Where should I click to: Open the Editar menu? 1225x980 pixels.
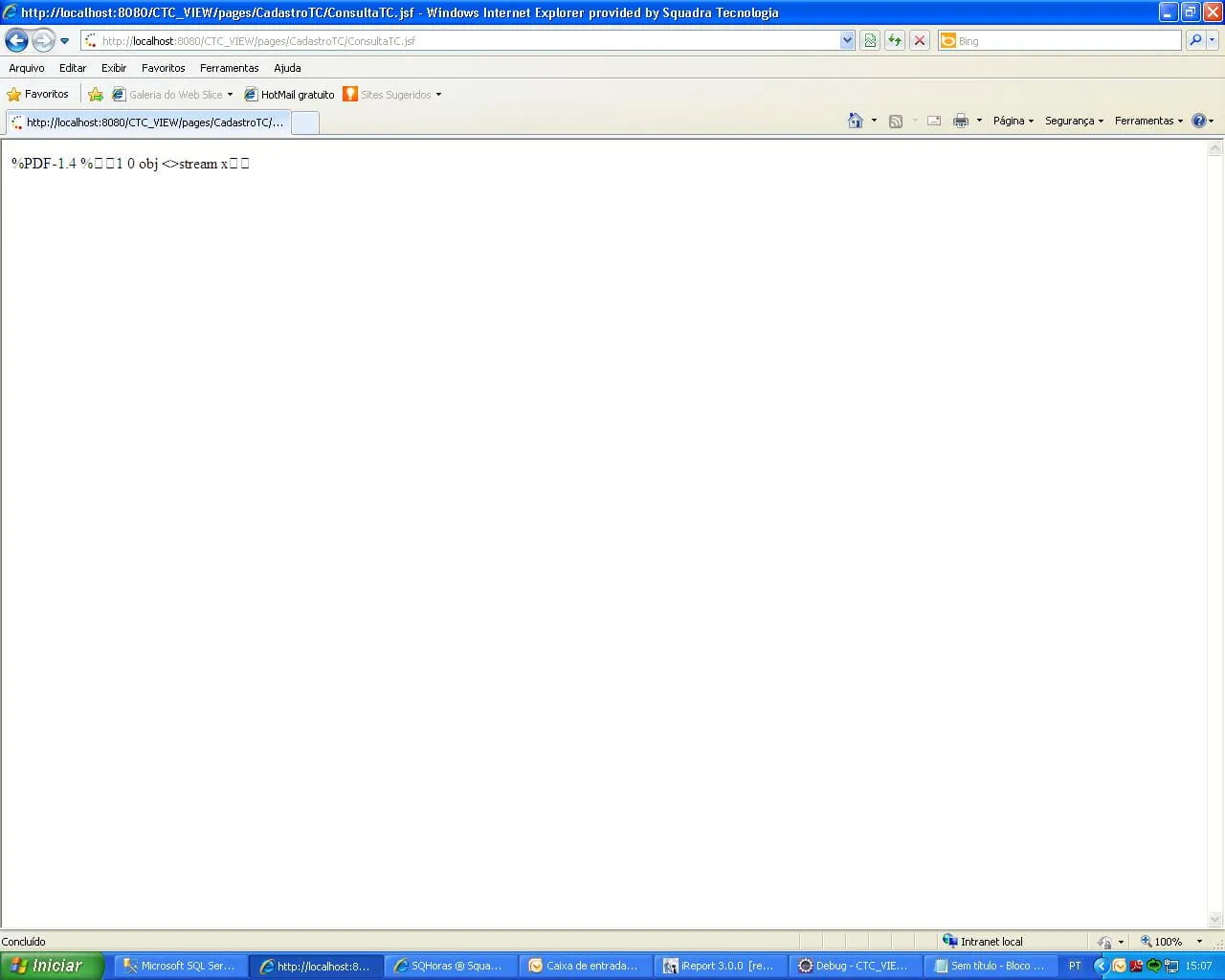pyautogui.click(x=73, y=68)
